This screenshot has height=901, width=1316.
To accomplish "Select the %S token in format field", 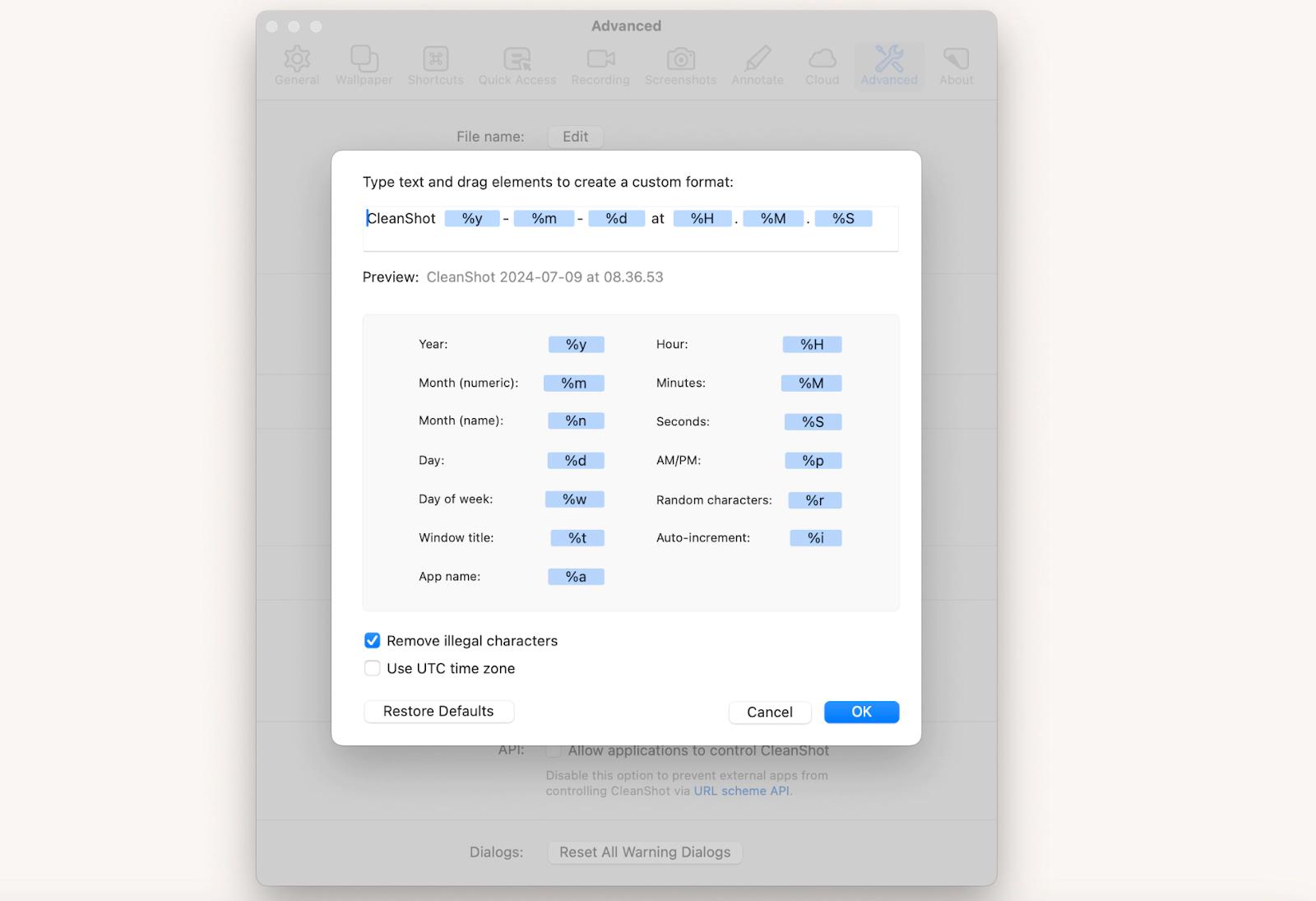I will (x=843, y=218).
